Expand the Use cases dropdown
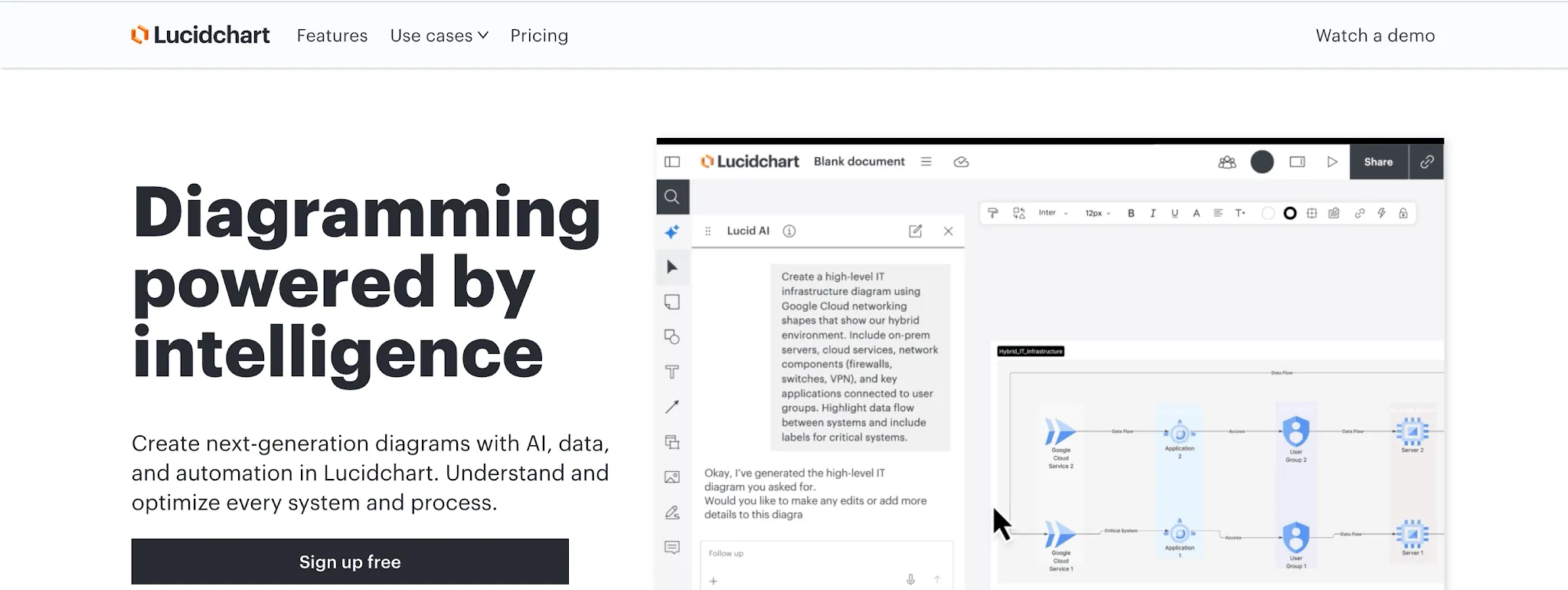 coord(439,35)
